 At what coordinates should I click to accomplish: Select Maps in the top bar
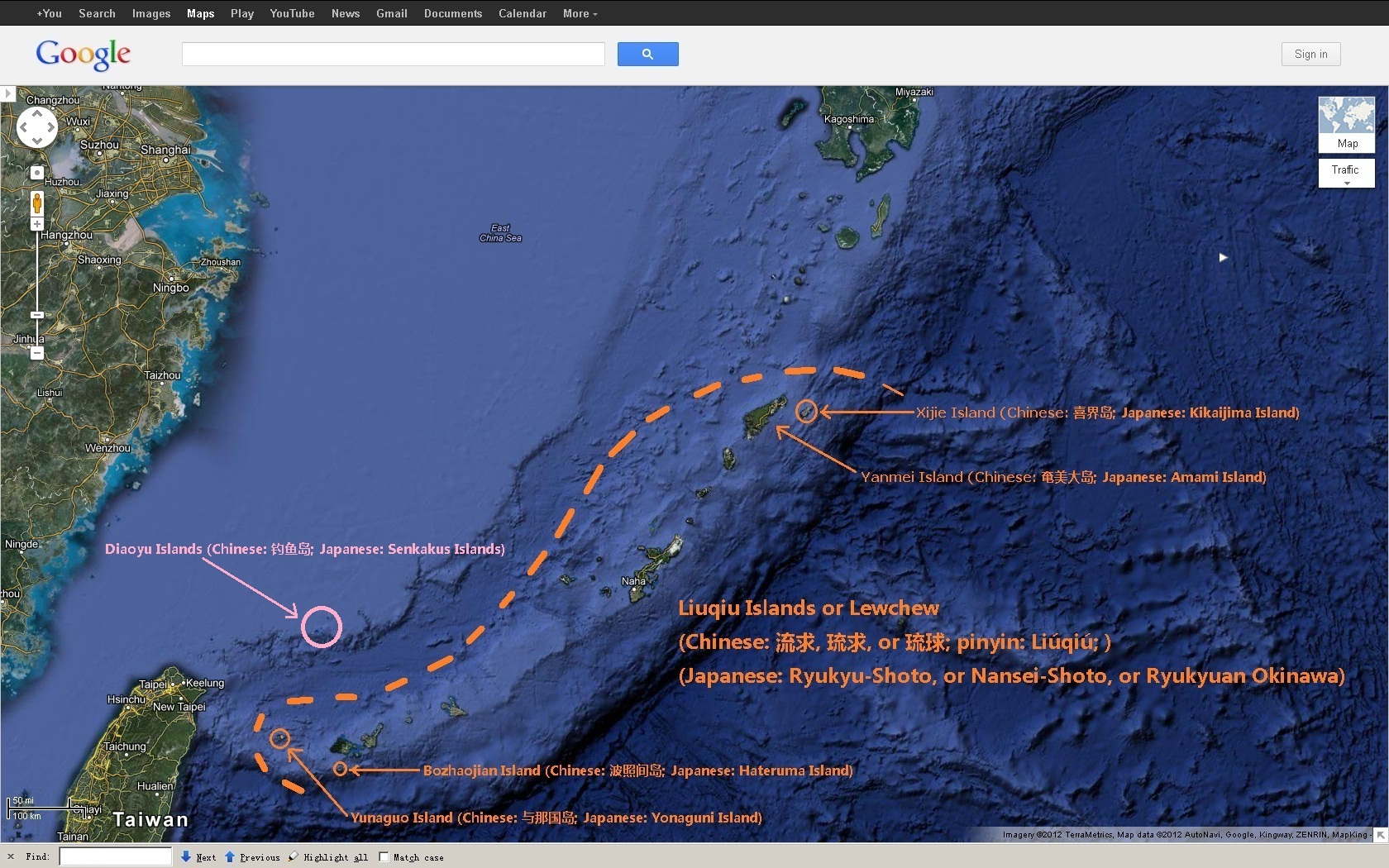point(200,13)
